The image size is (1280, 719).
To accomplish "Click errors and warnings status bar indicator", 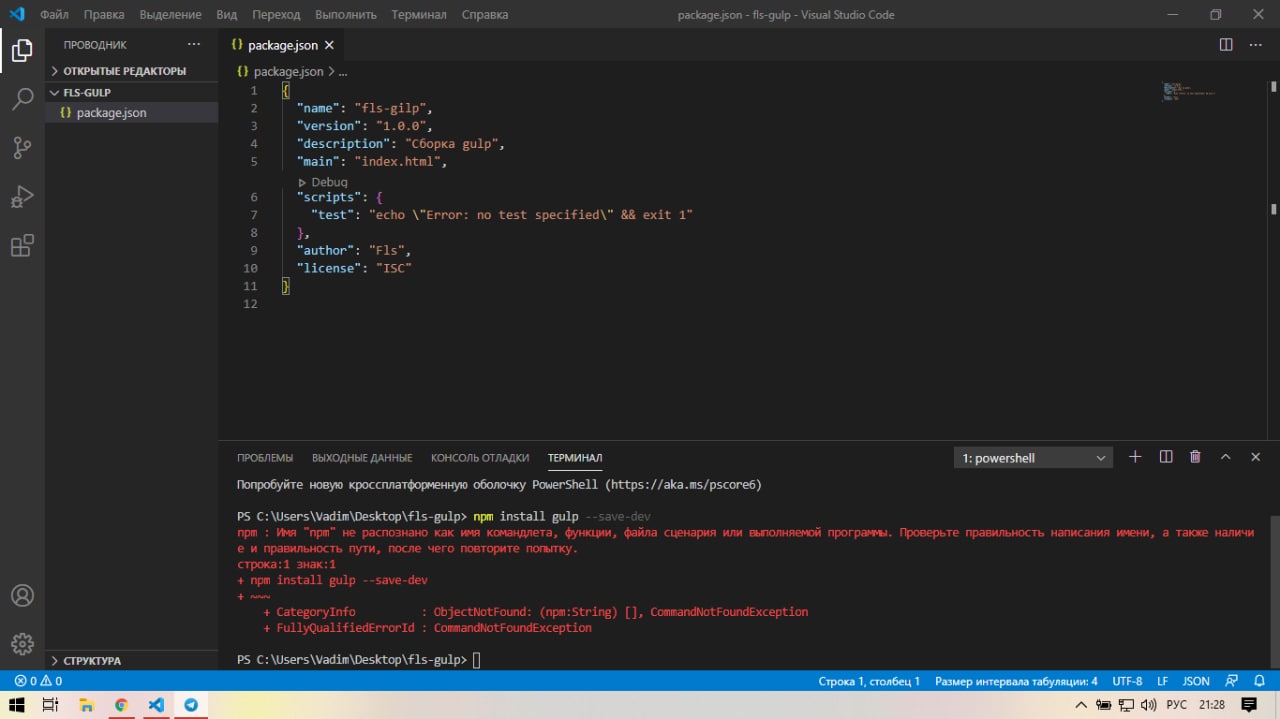I will click(x=38, y=681).
